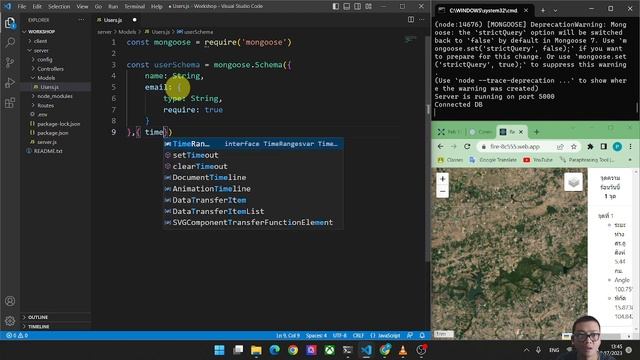Expand the Controllers folder

pos(50,69)
